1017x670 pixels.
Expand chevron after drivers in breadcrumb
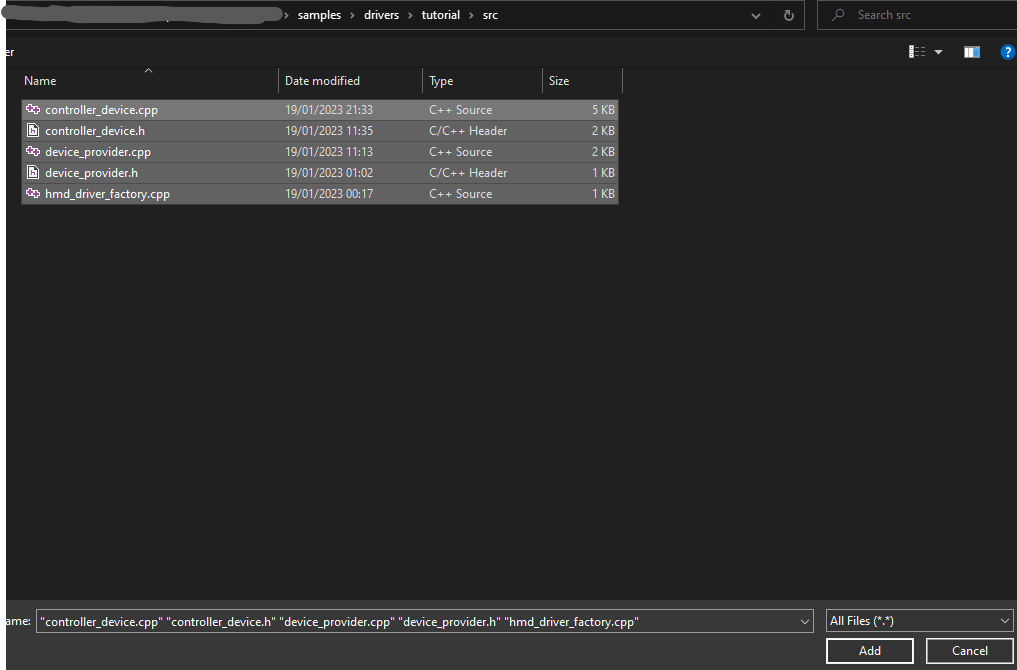tap(410, 15)
